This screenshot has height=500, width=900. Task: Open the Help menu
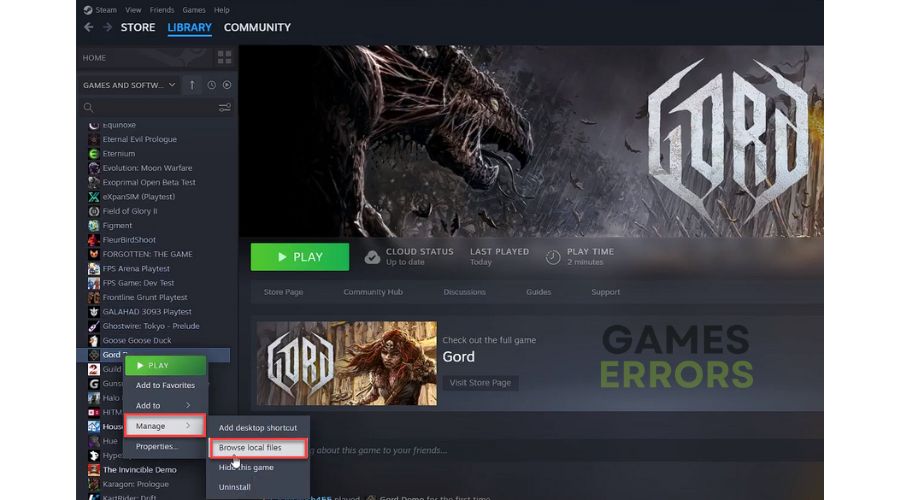222,10
